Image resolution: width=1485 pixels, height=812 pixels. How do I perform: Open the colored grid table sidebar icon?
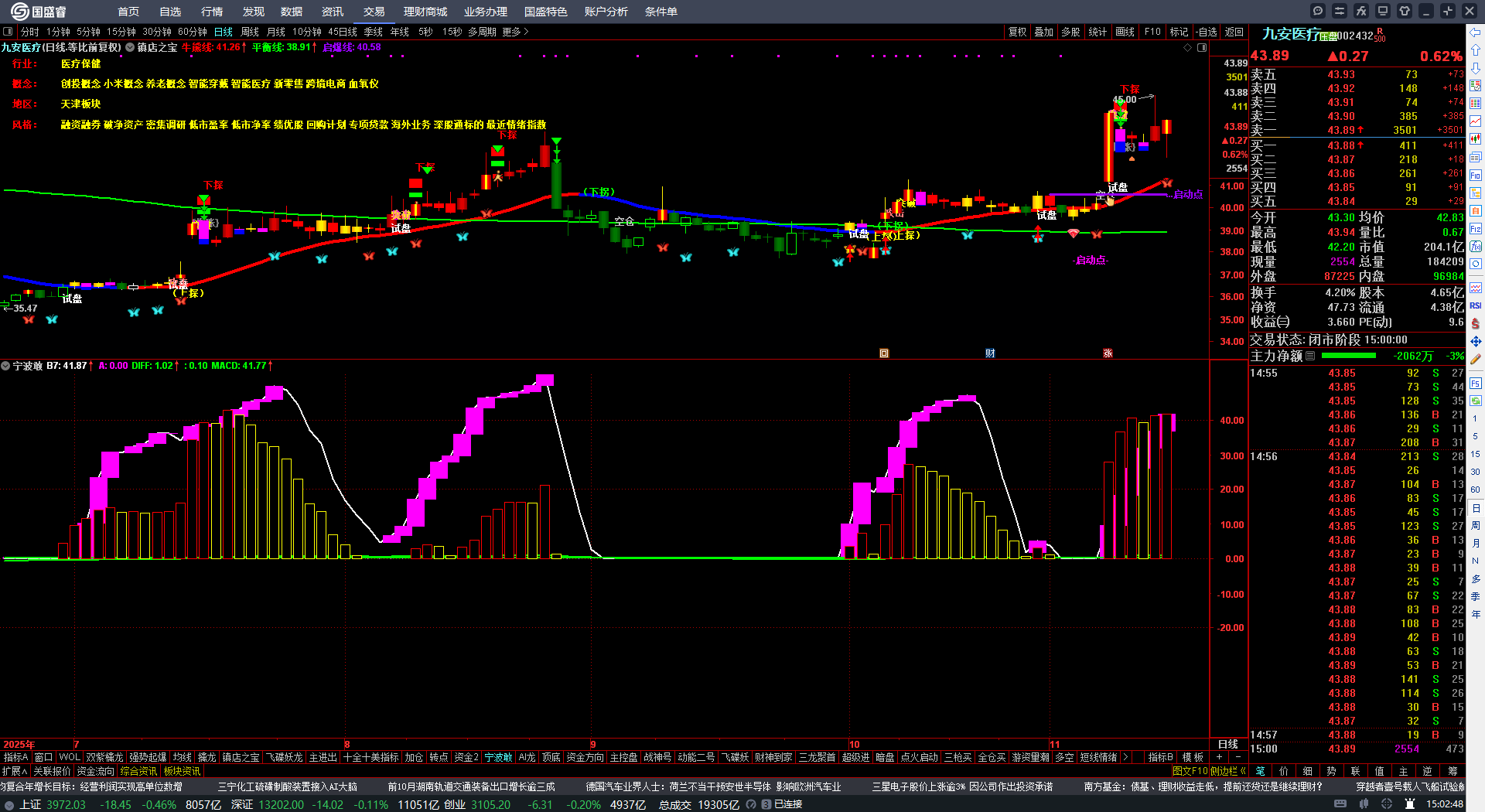[1476, 104]
